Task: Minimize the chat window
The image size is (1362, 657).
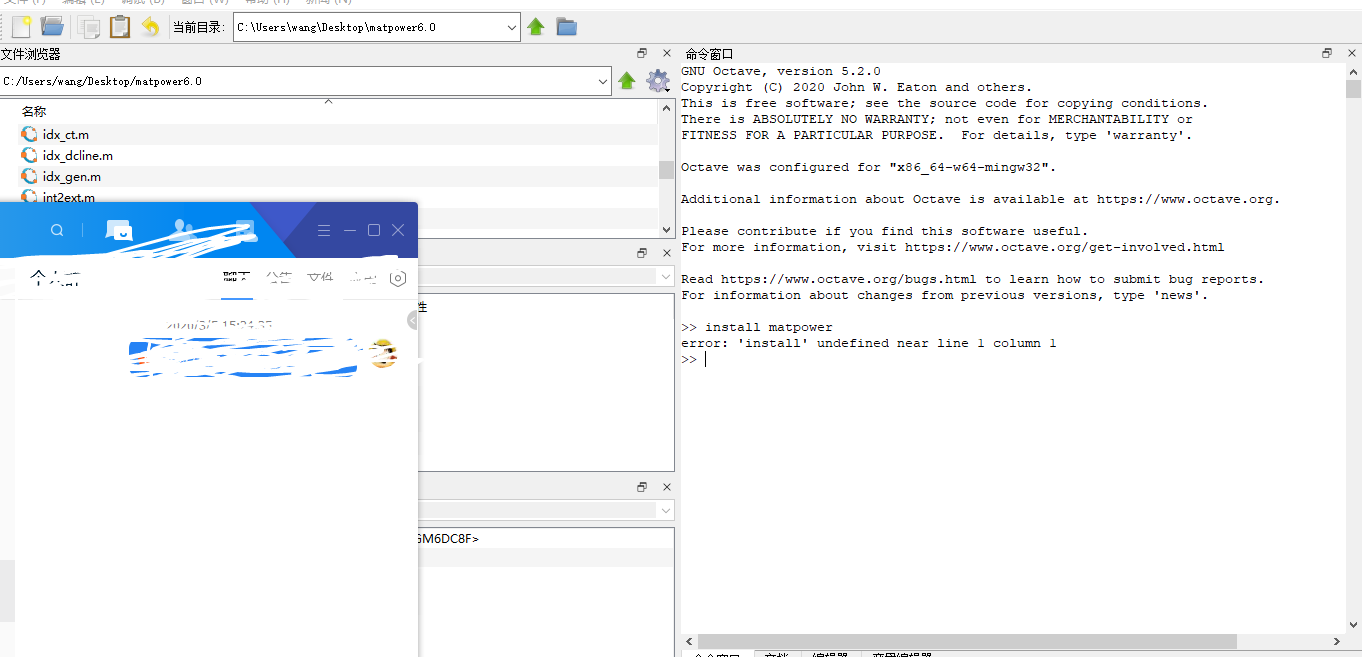Action: (x=349, y=230)
